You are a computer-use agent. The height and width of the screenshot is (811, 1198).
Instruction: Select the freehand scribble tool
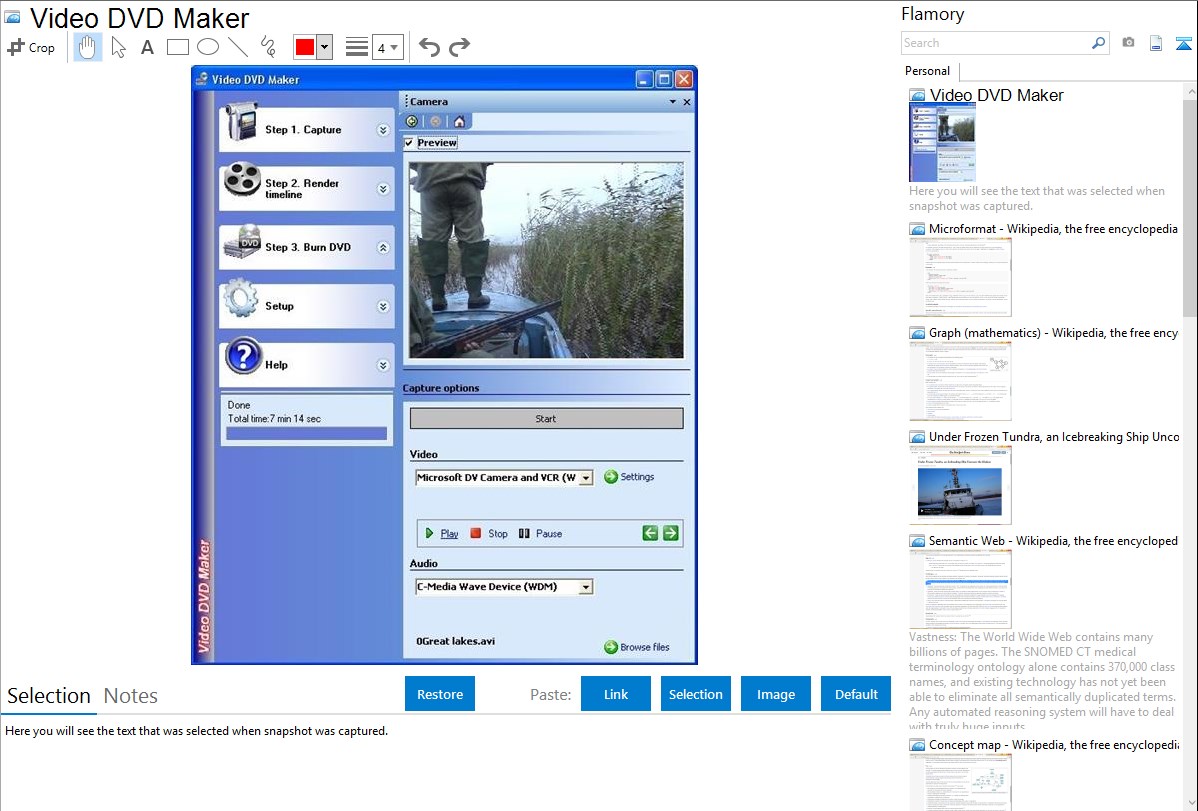pyautogui.click(x=268, y=47)
